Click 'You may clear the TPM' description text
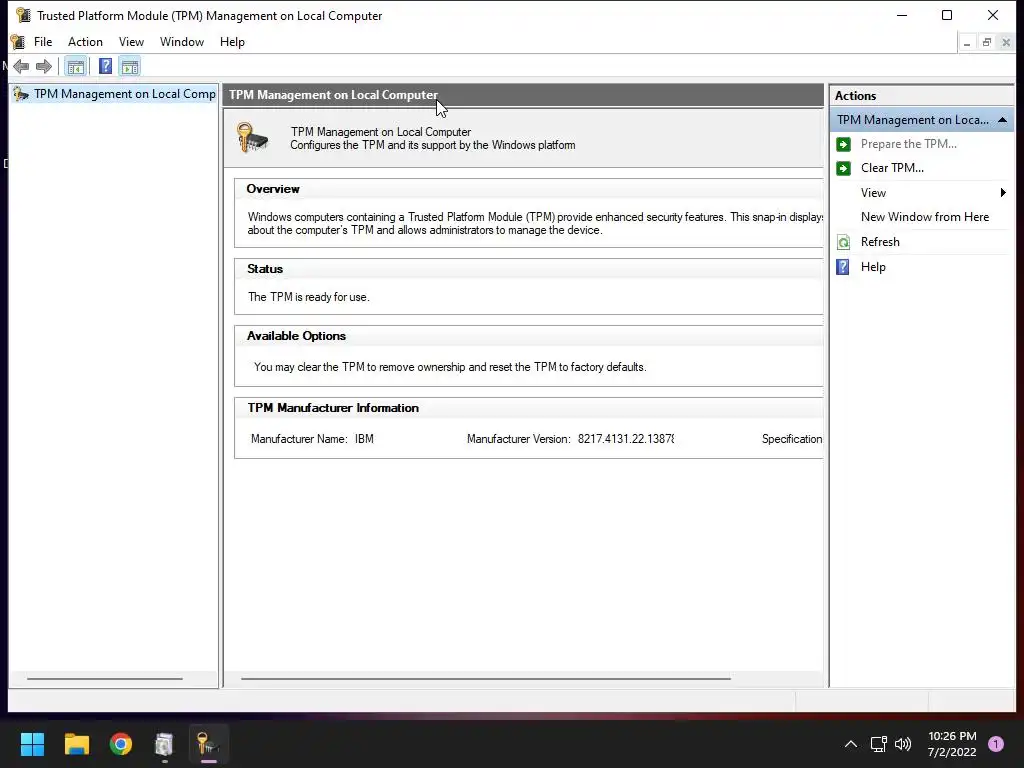Viewport: 1024px width, 768px height. pos(450,367)
